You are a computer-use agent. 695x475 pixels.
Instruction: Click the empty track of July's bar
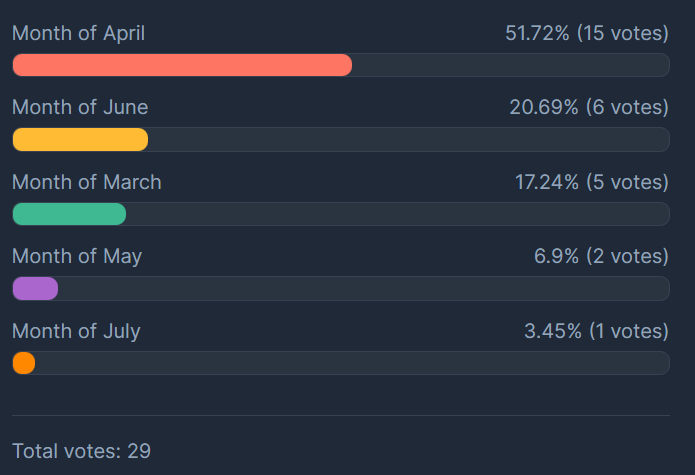[350, 363]
